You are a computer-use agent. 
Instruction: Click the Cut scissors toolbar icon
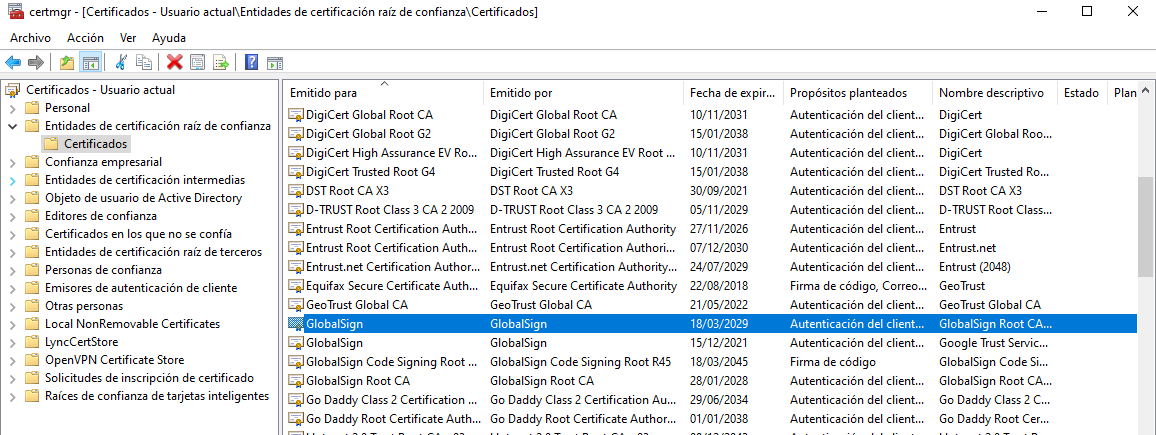click(x=121, y=62)
